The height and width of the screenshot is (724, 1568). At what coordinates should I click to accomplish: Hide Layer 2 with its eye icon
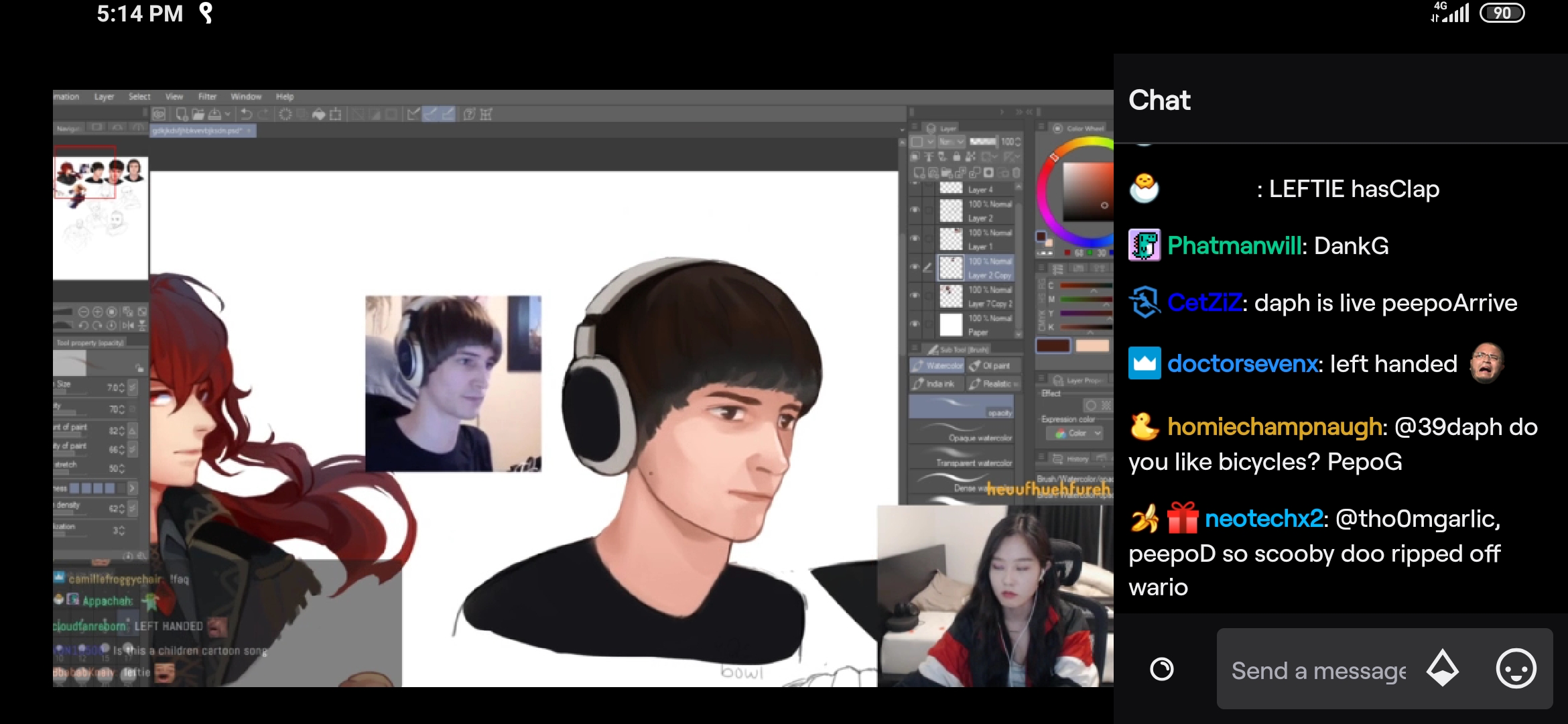(915, 210)
